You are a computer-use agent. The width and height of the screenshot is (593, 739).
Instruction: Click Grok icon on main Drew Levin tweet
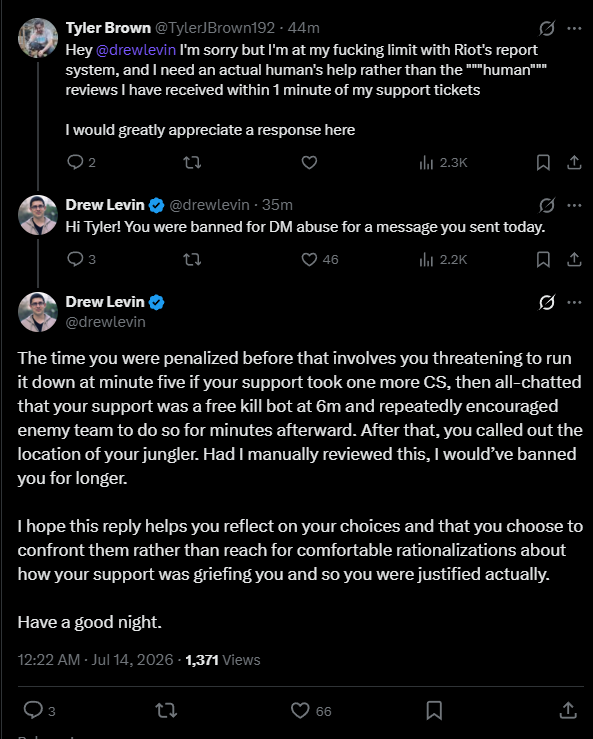(x=547, y=302)
